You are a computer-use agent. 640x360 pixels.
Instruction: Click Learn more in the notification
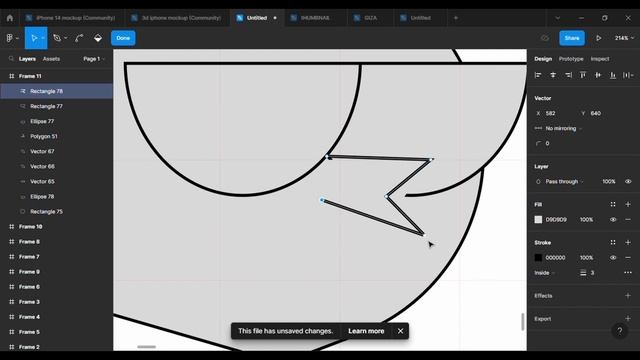pyautogui.click(x=366, y=331)
